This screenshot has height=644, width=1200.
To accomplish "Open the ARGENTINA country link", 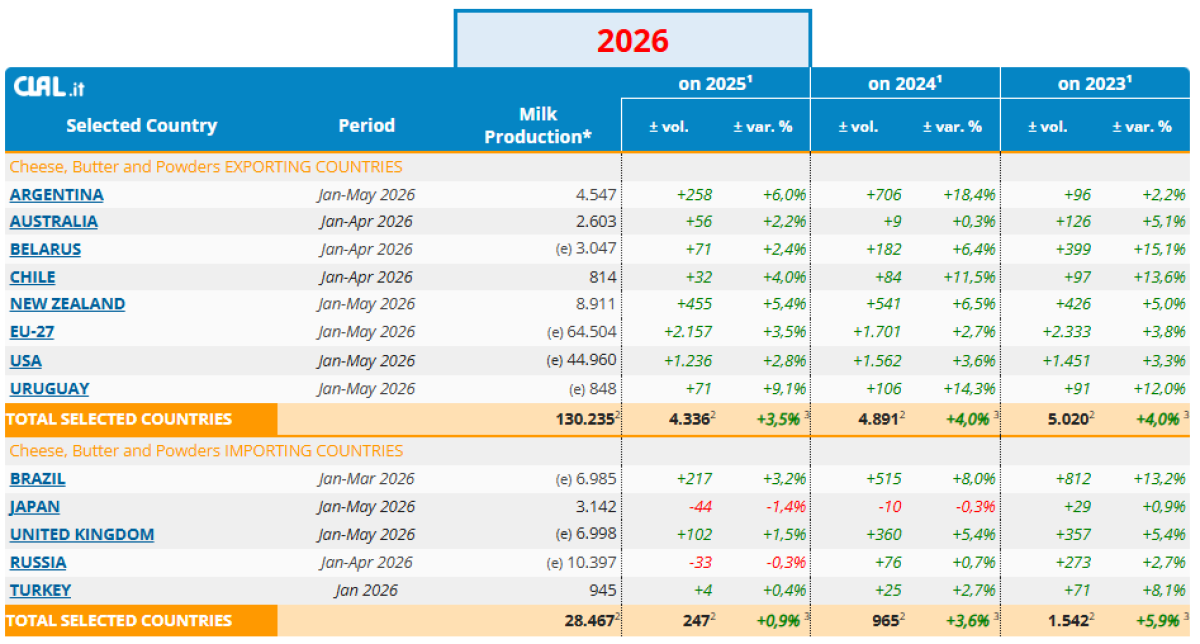I will [x=57, y=194].
